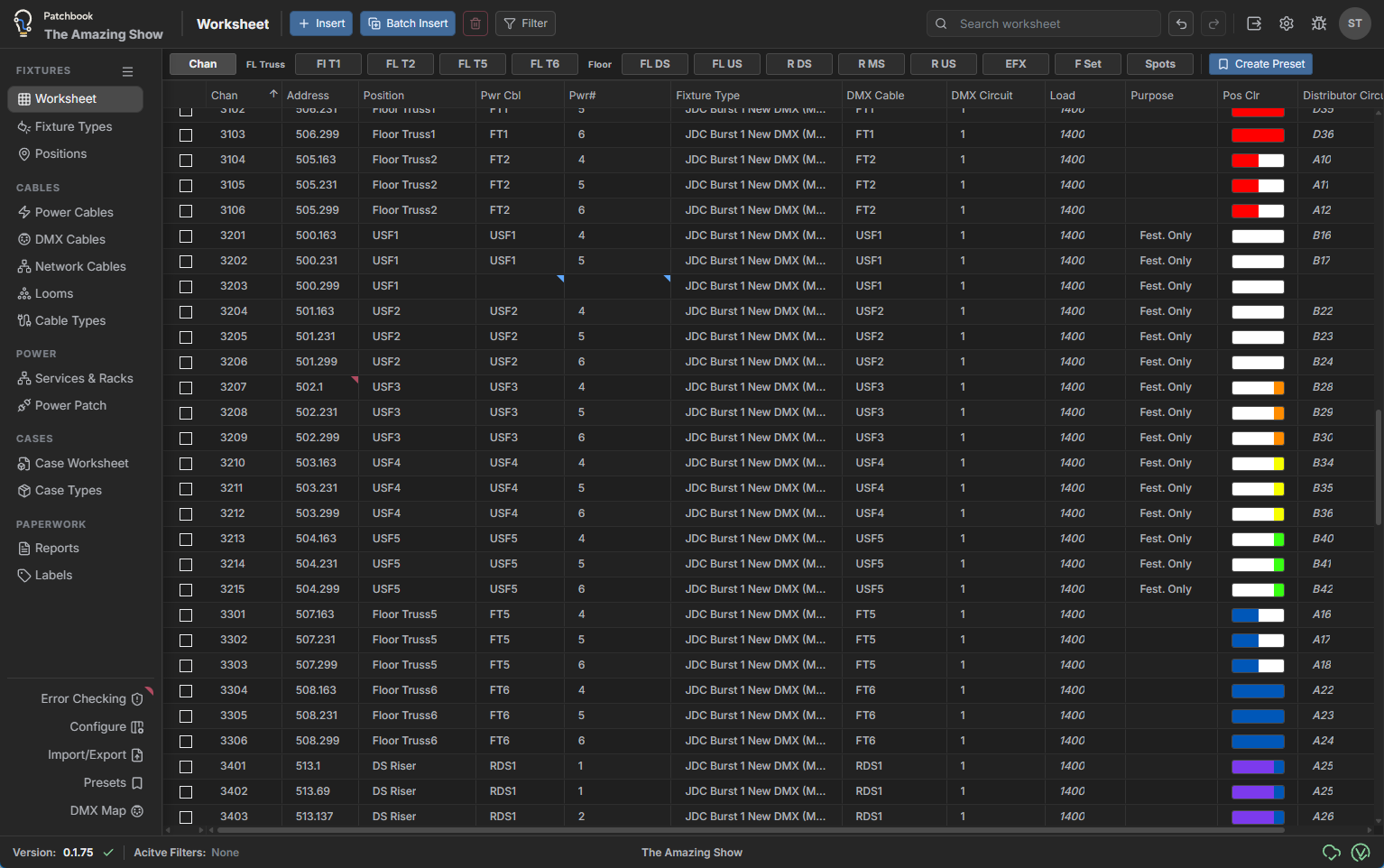The image size is (1384, 868).
Task: Click the Configure columns icon
Action: click(137, 727)
